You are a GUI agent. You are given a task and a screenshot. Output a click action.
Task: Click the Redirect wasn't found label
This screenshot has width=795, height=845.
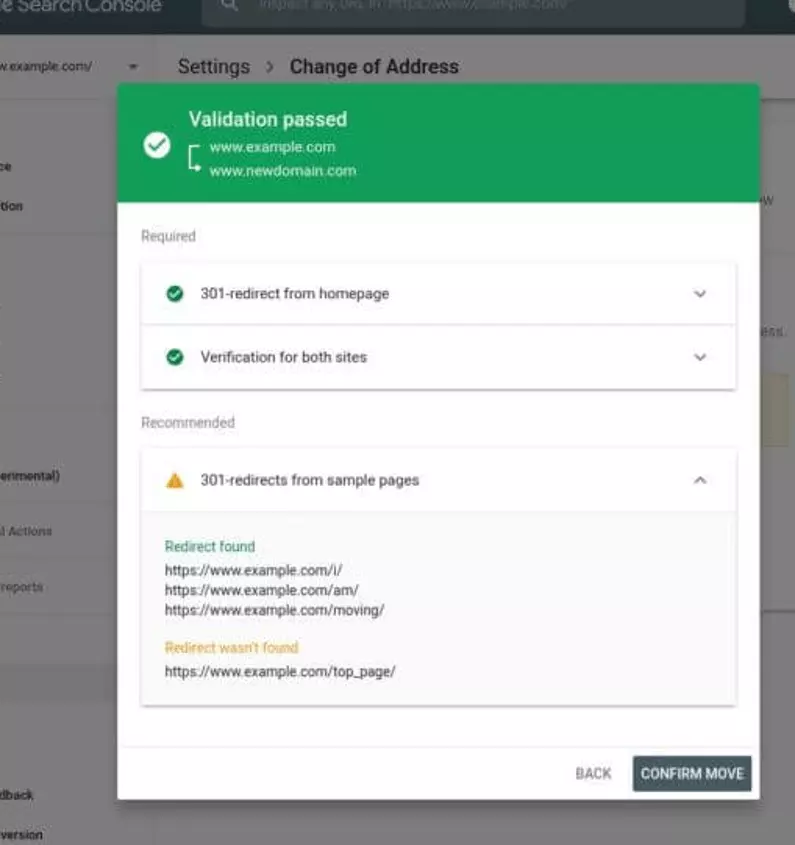click(231, 648)
